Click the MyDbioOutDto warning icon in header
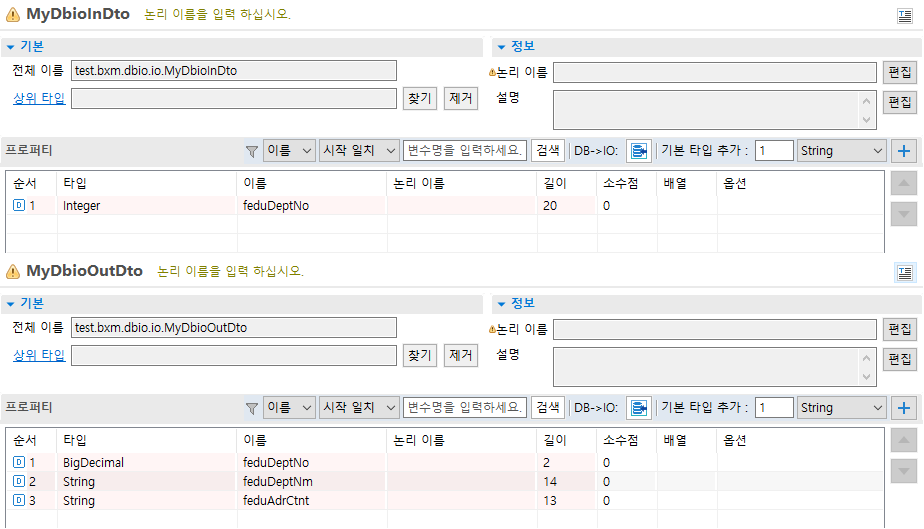The height and width of the screenshot is (529, 924). point(12,272)
